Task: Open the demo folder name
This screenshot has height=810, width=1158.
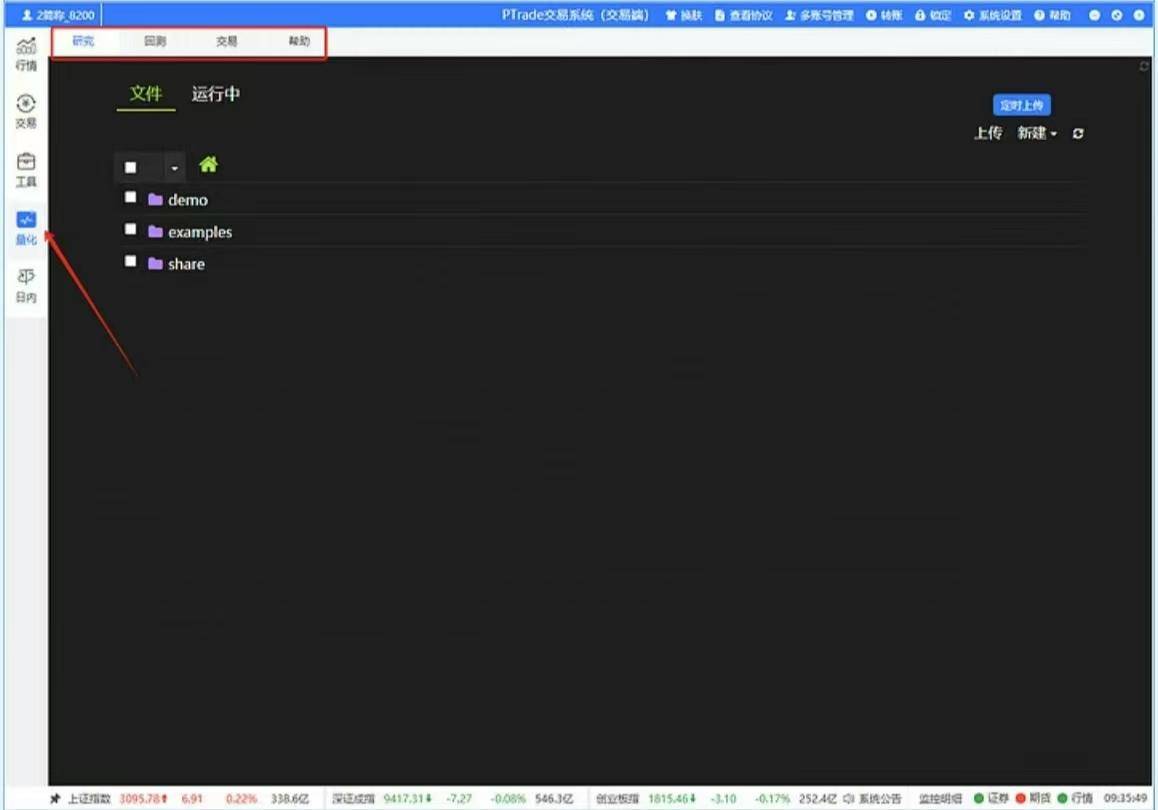Action: point(188,200)
